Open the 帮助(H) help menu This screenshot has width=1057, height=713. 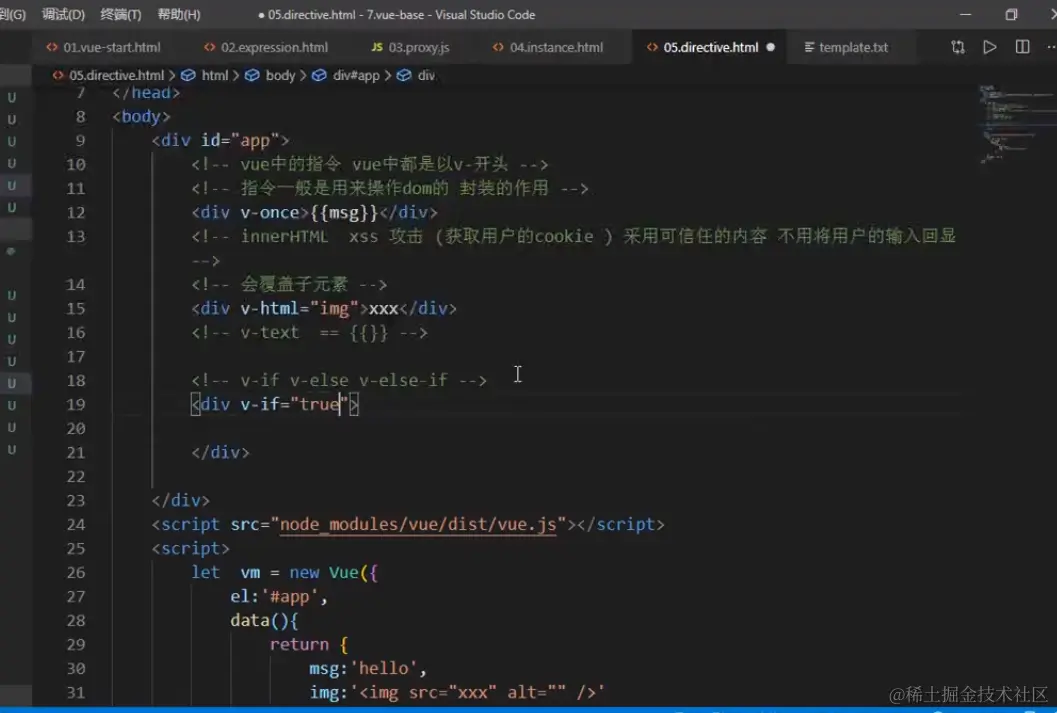click(179, 14)
